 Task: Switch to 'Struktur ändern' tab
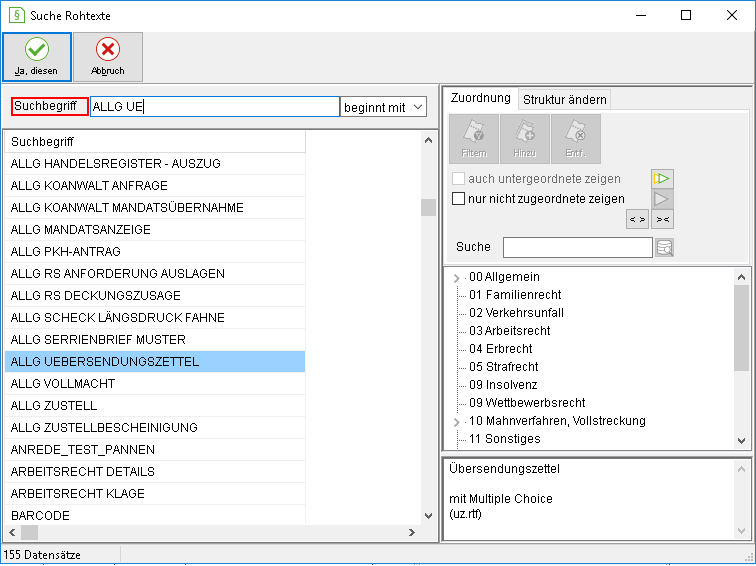point(565,99)
